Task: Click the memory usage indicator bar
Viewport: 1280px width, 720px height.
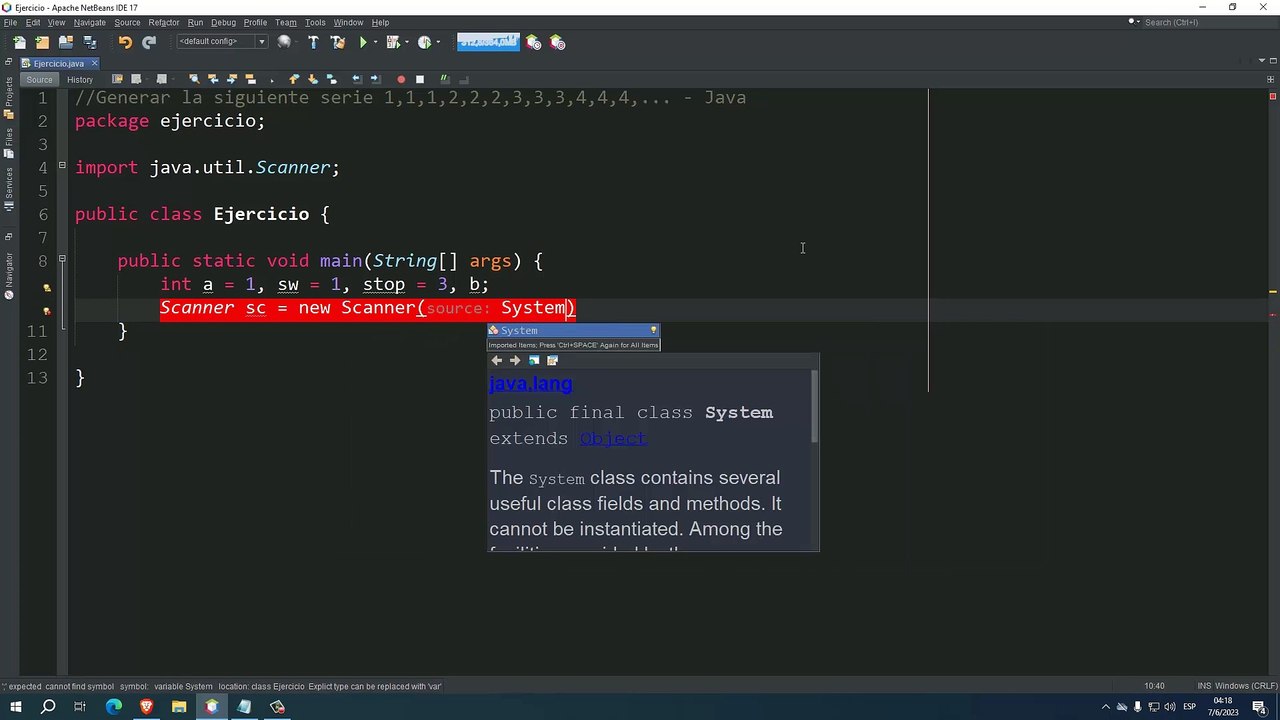Action: pos(488,42)
